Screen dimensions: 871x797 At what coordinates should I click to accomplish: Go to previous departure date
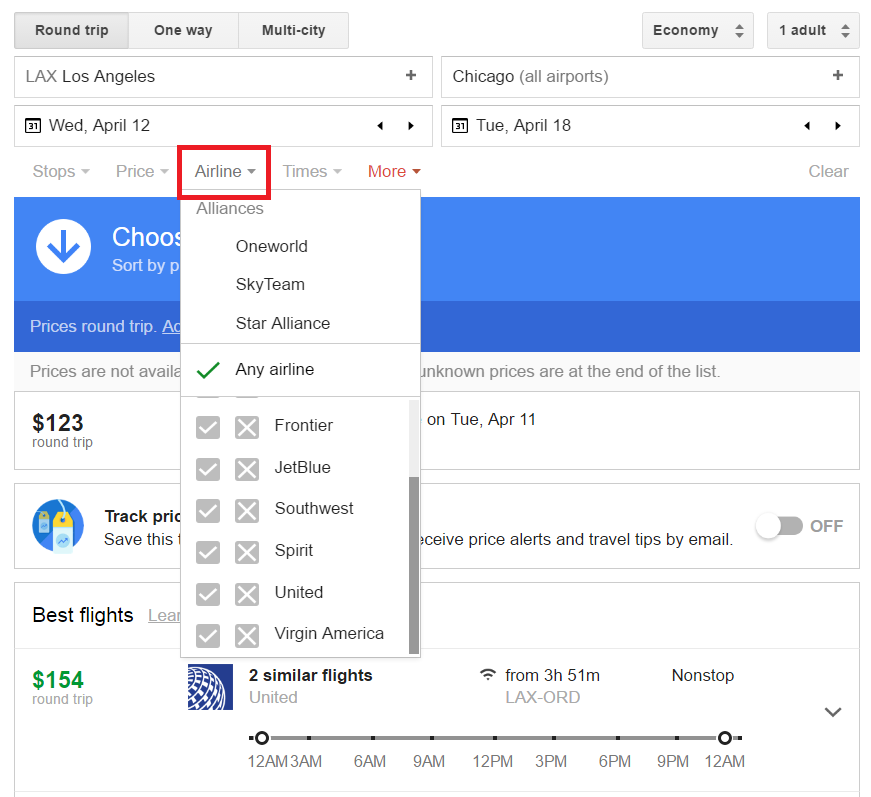(x=380, y=126)
